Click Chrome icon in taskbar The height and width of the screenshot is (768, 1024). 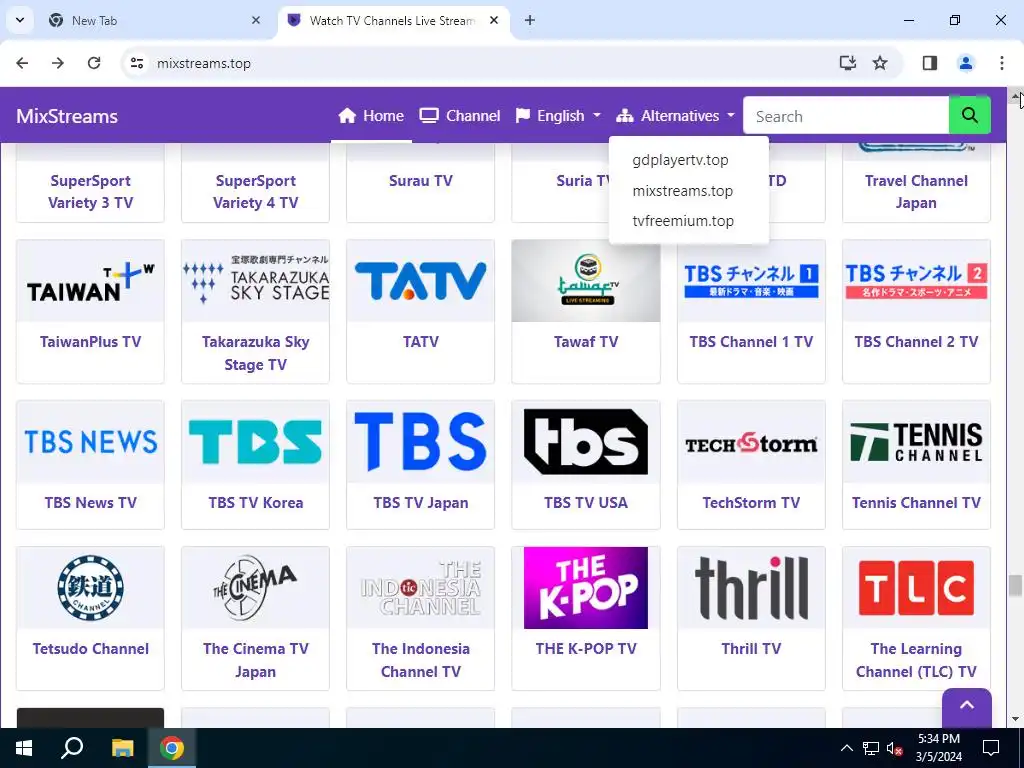coord(172,748)
